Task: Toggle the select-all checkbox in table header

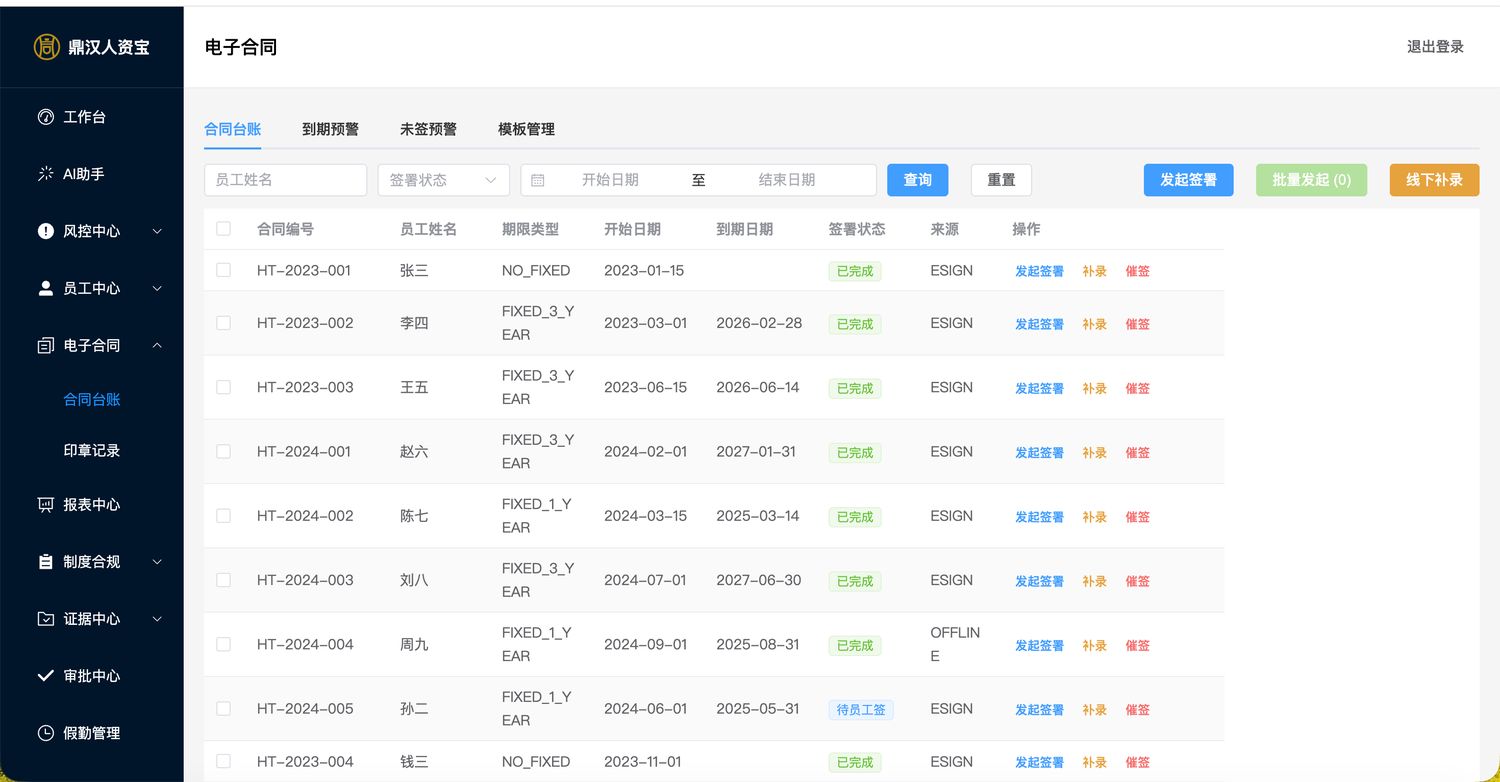Action: [x=223, y=229]
